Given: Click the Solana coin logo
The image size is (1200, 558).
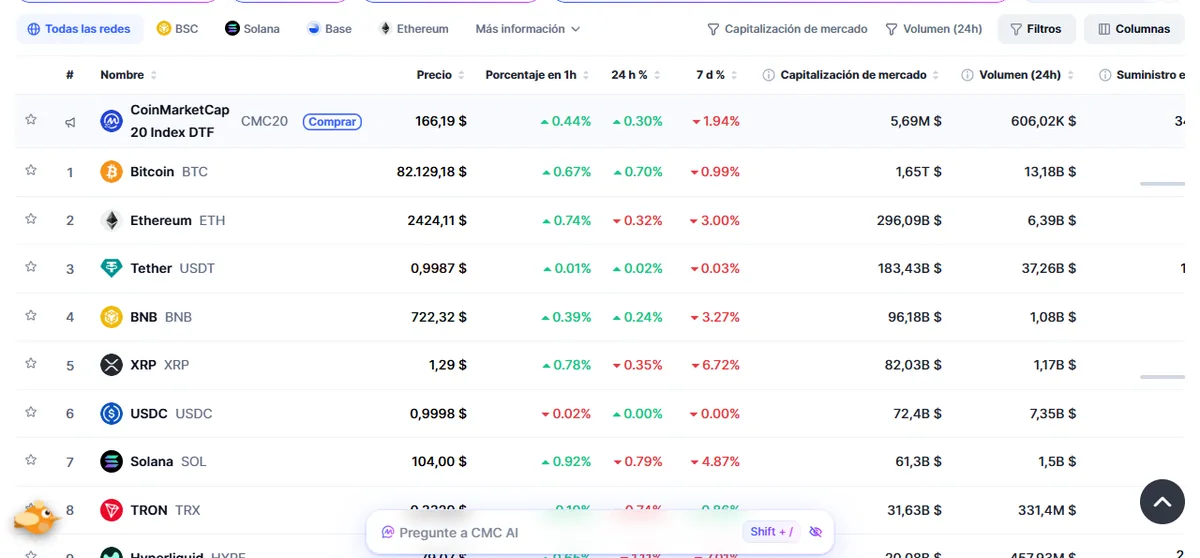Looking at the screenshot, I should coord(112,461).
